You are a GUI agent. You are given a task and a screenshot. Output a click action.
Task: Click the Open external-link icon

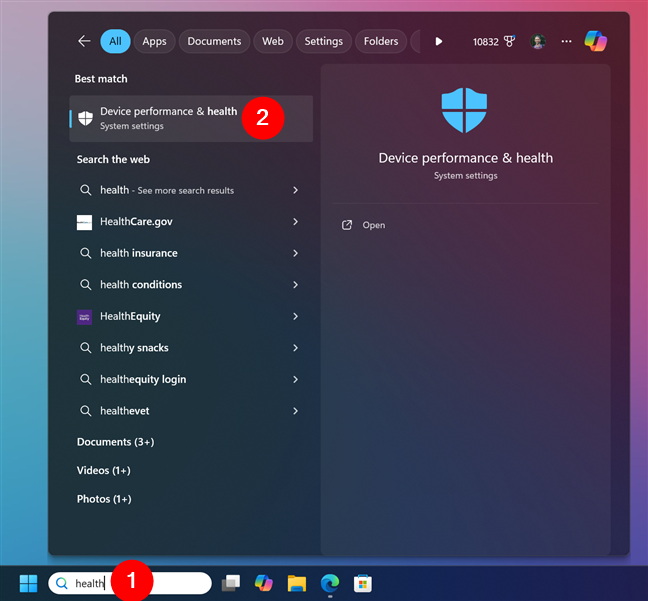(x=347, y=225)
